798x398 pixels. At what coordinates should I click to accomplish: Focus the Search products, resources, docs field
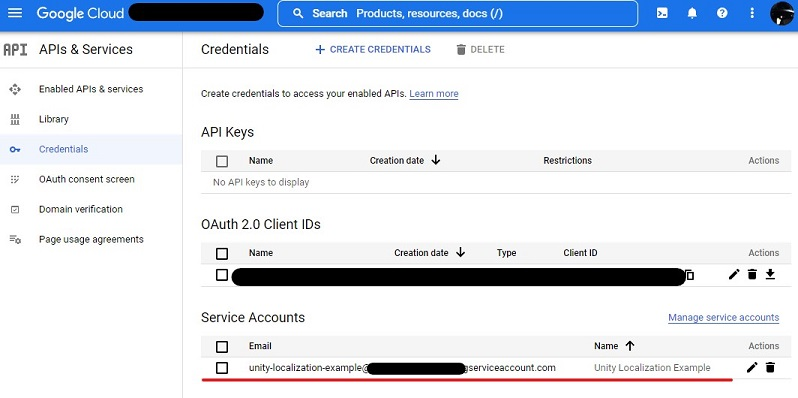tap(457, 13)
